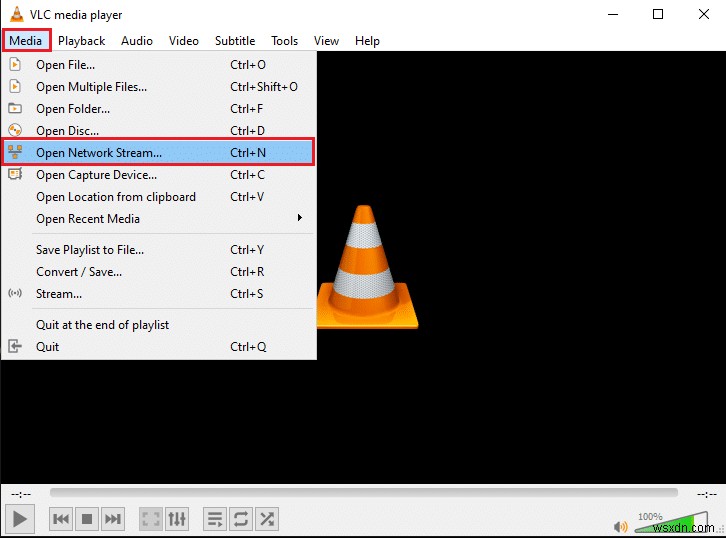Open extended settings equalizer icon
The height and width of the screenshot is (538, 726).
point(177,519)
